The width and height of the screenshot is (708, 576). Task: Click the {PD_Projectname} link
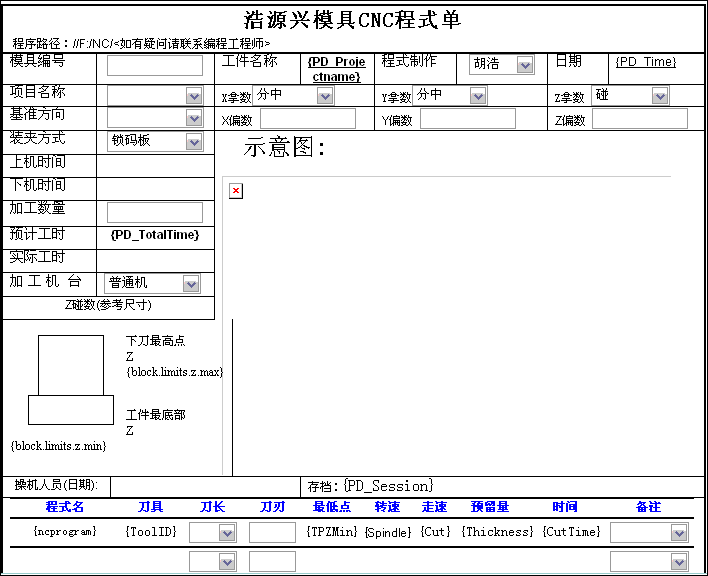(x=336, y=69)
